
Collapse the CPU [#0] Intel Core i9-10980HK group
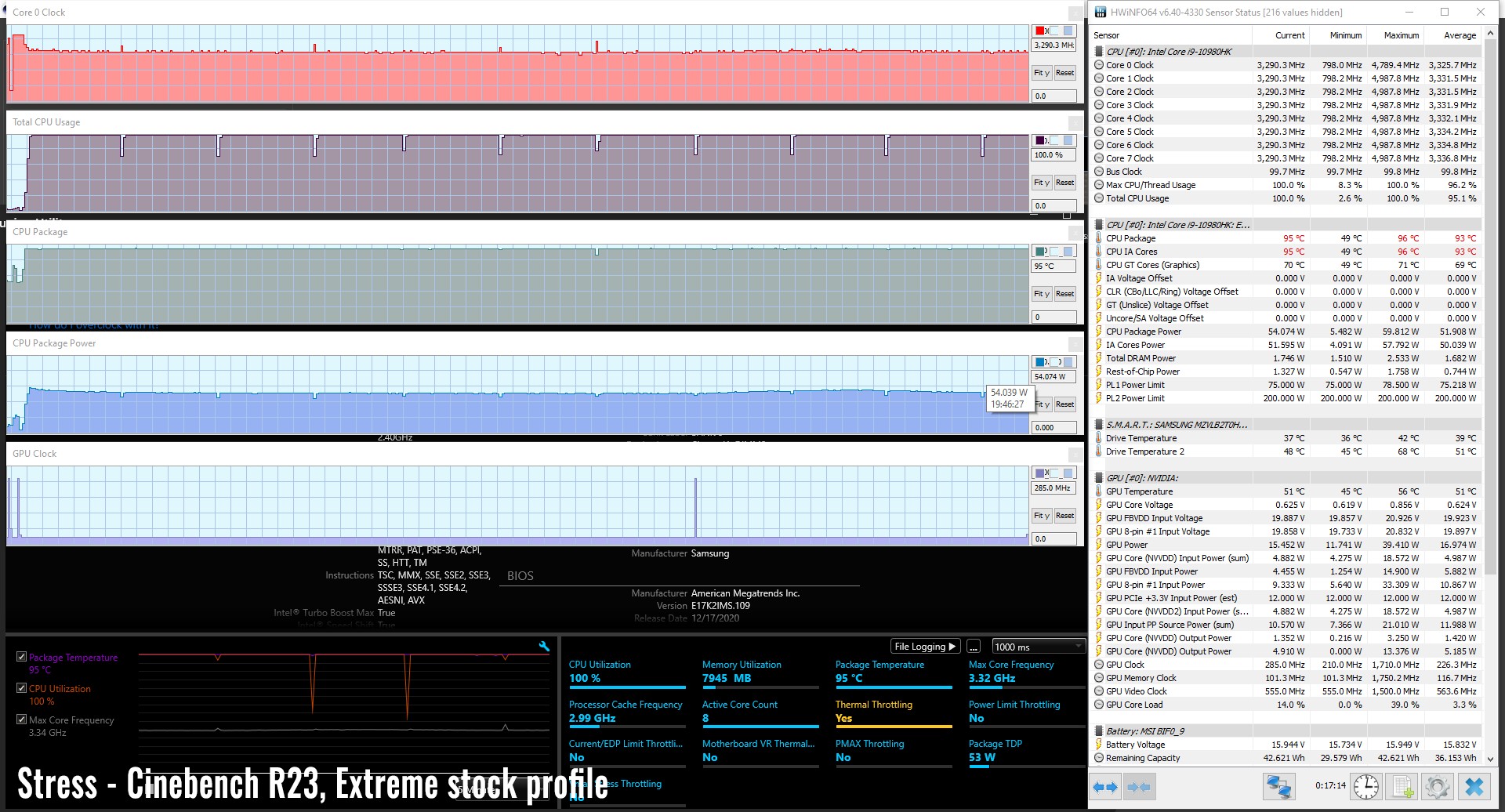point(1168,52)
